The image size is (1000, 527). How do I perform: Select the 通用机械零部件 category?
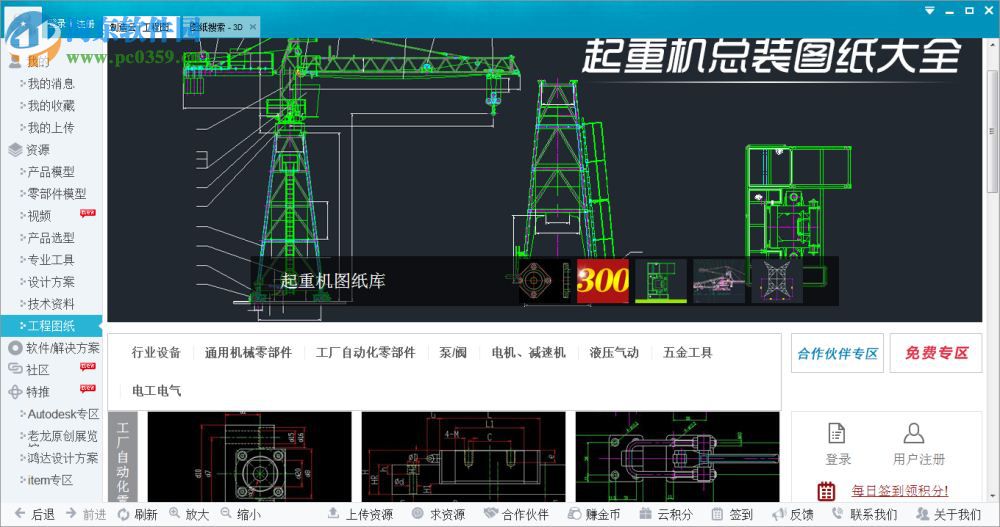(x=248, y=352)
